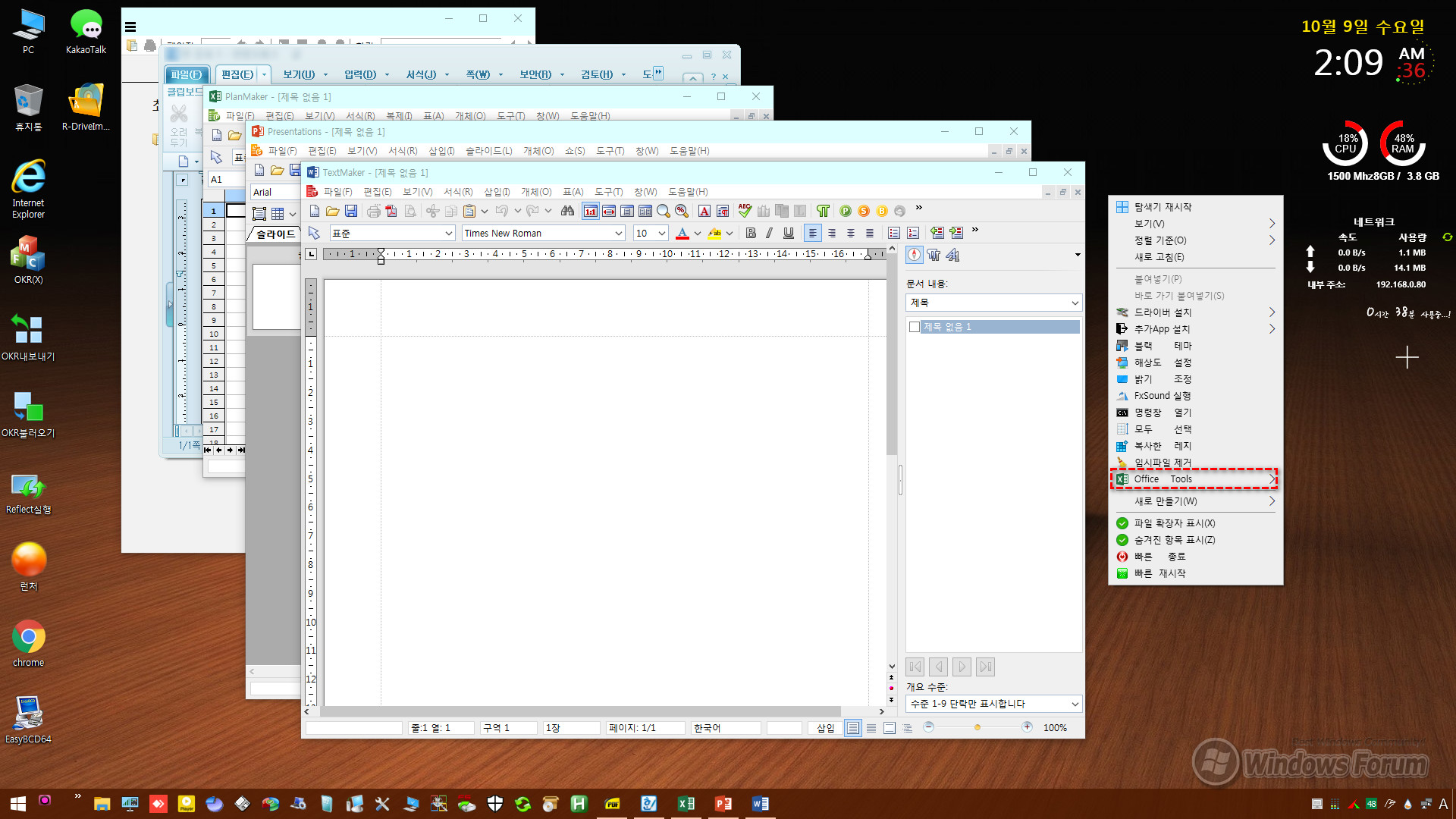This screenshot has width=1456, height=819.
Task: Click the Insert text frame 'A' icon
Action: tap(704, 211)
